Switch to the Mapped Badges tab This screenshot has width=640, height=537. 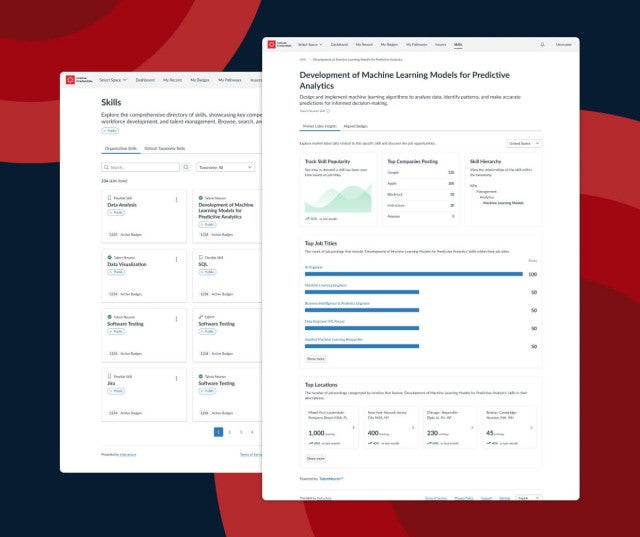pos(356,126)
